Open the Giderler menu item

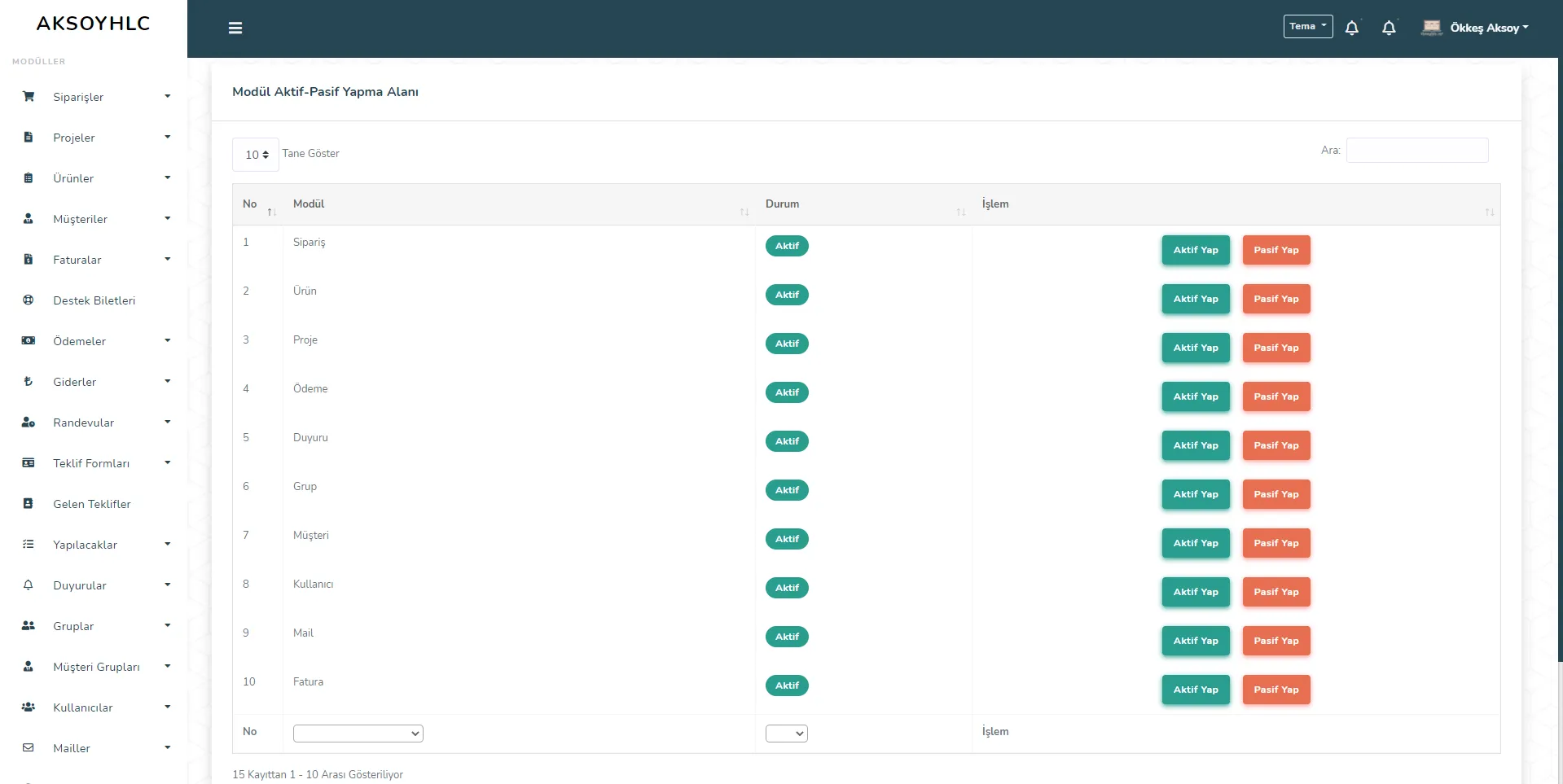pyautogui.click(x=94, y=382)
